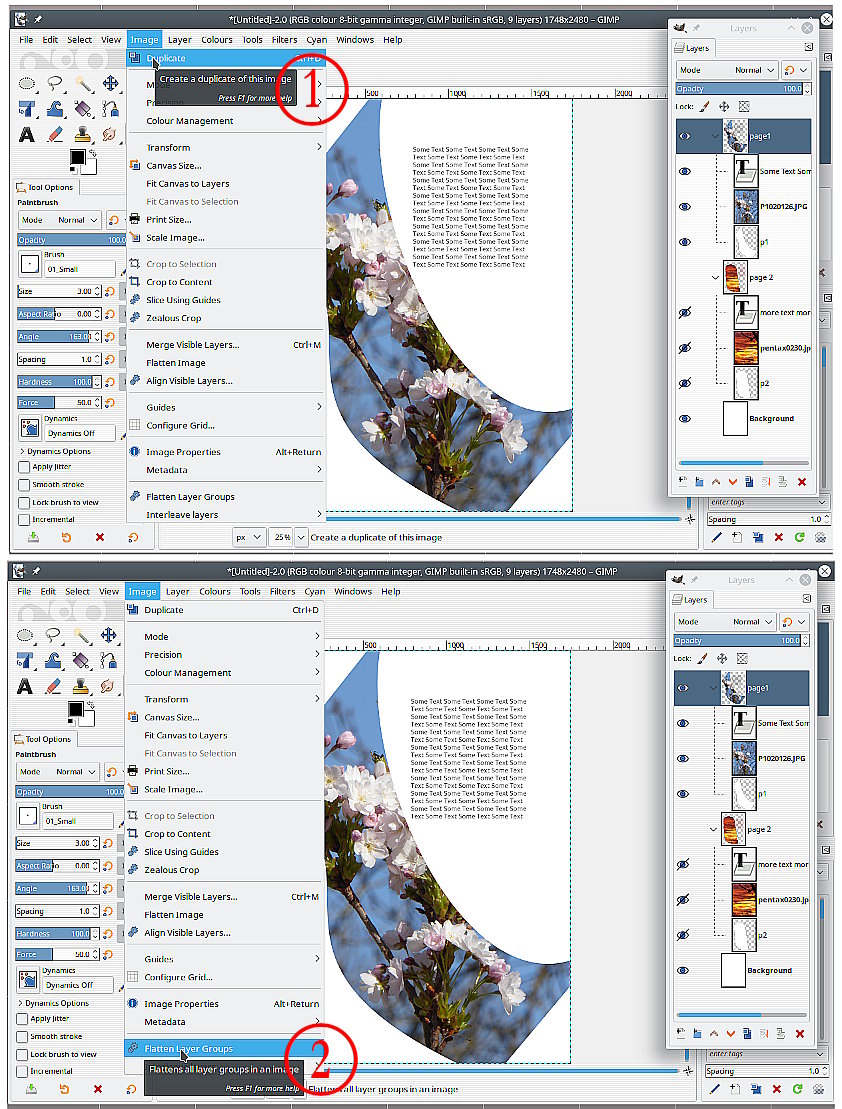Select the Text tool in upper GIMP window

tap(26, 134)
